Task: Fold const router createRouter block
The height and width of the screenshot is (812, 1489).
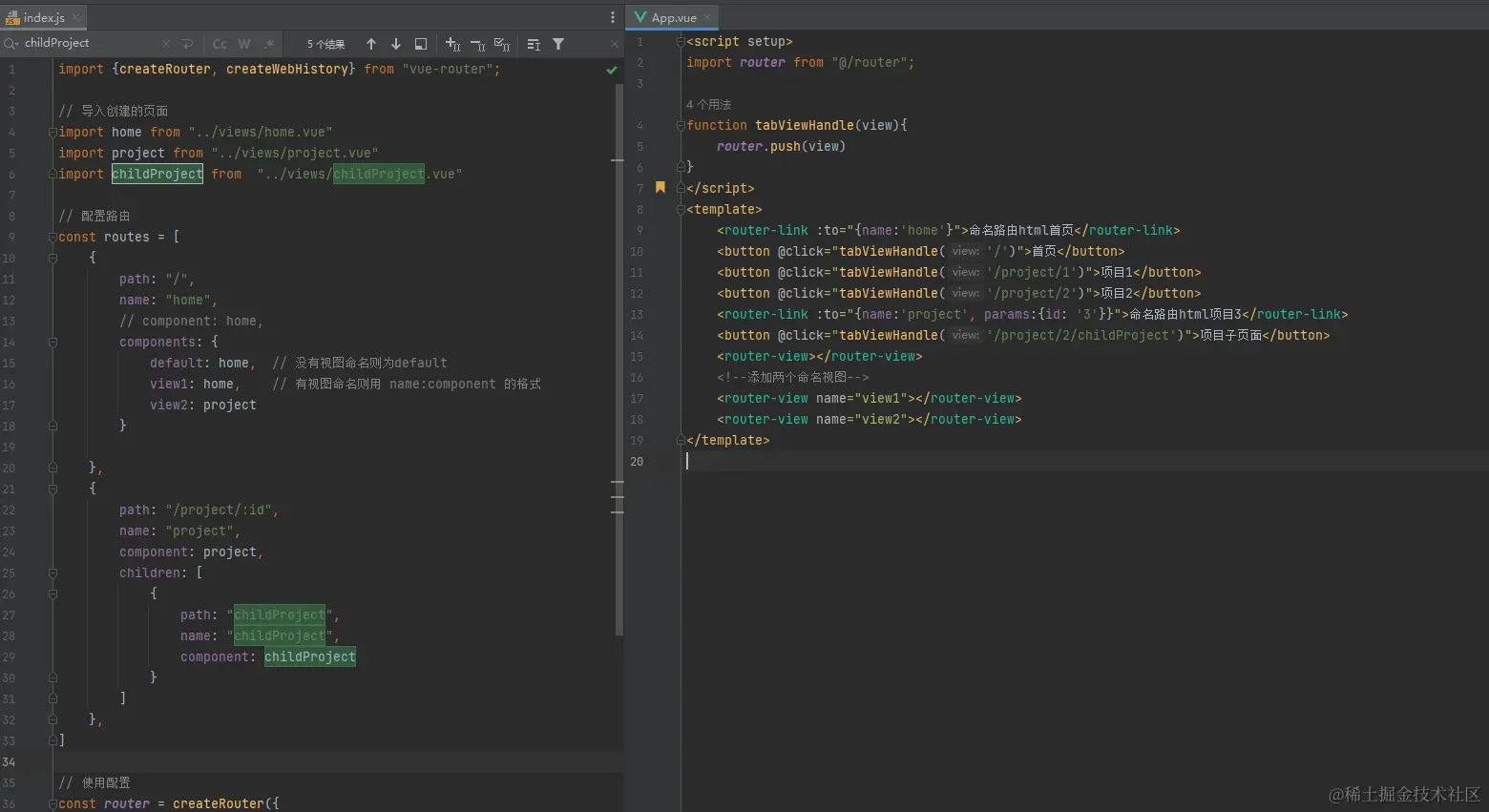Action: [x=53, y=804]
